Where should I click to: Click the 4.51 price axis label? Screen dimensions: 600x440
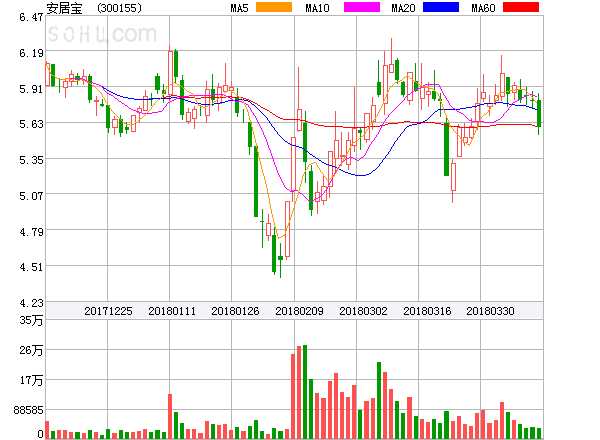tap(31, 267)
